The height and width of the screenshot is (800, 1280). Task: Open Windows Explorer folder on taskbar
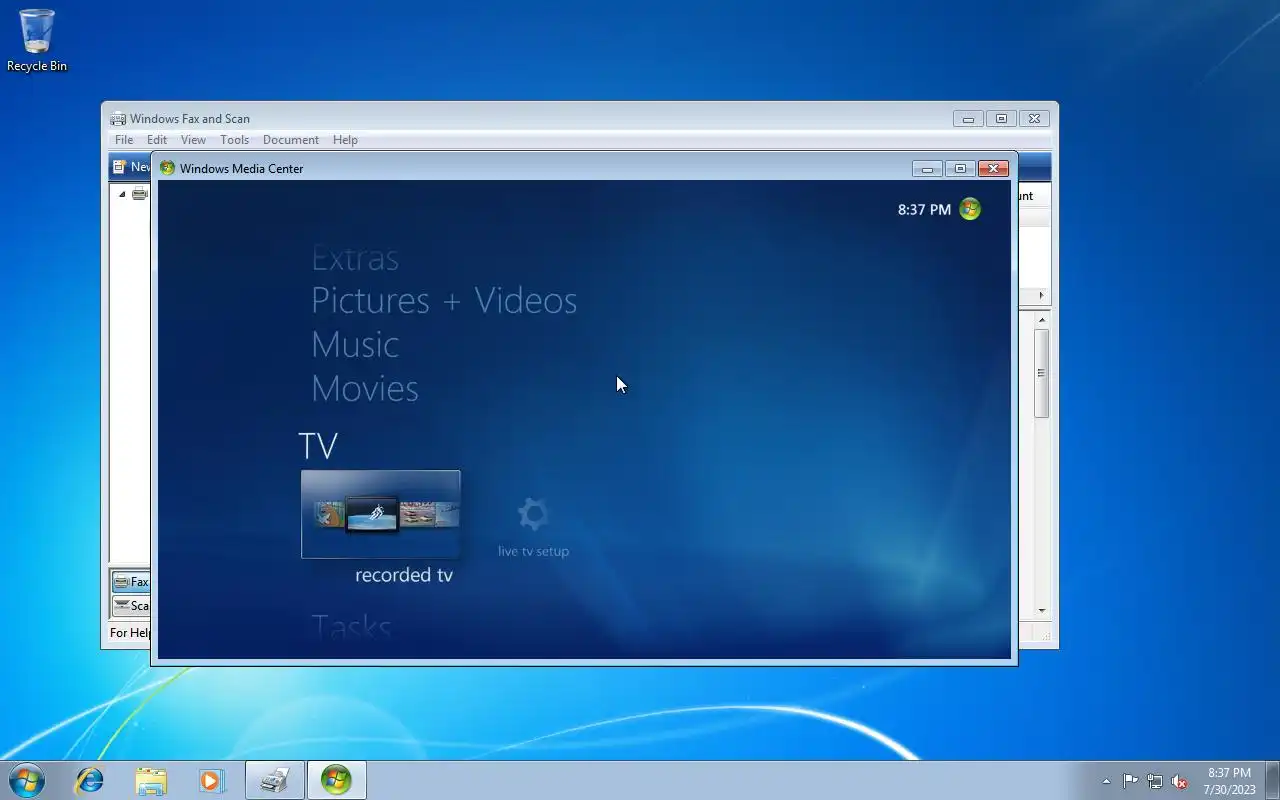[x=151, y=780]
